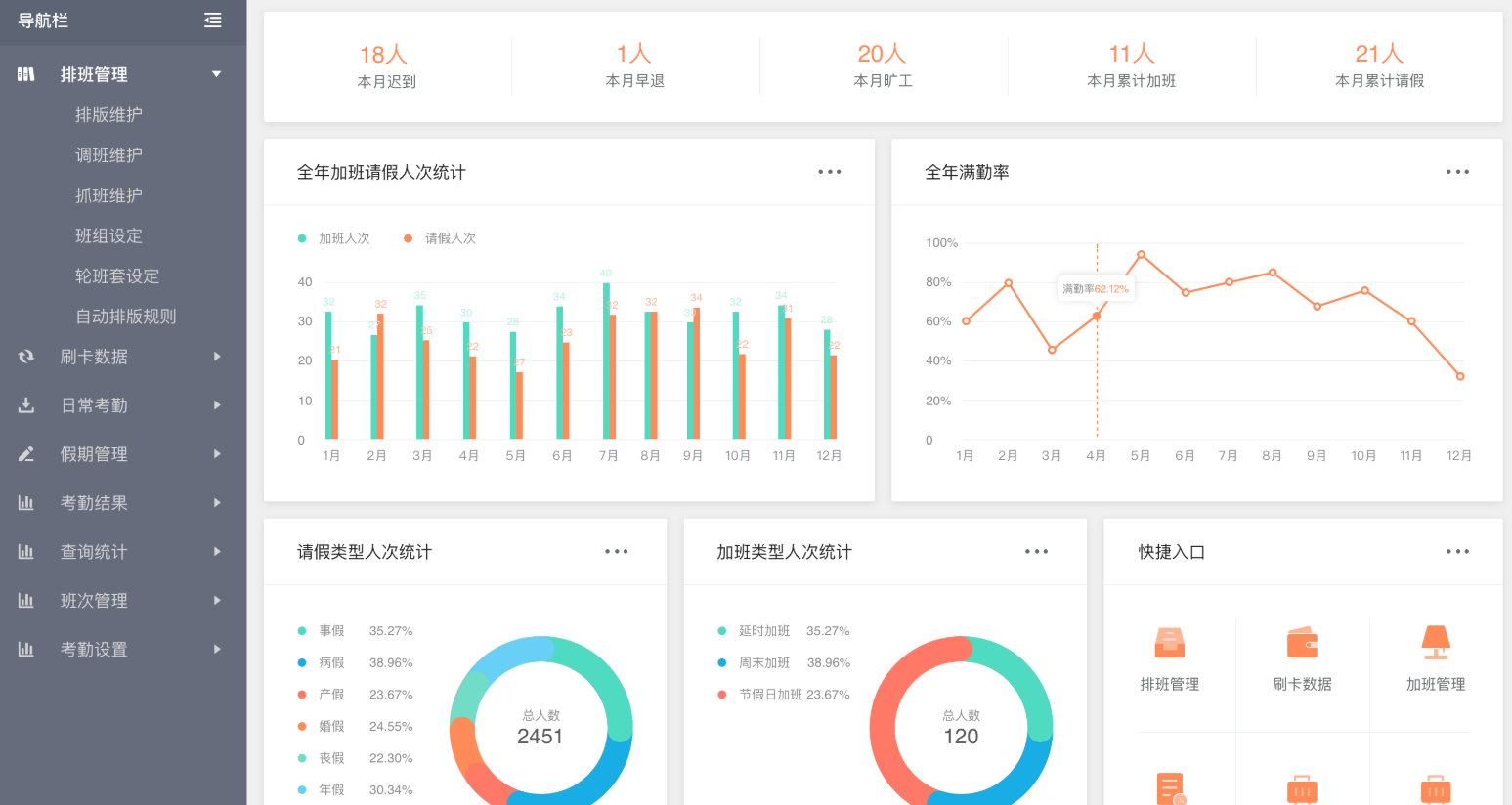This screenshot has width=1512, height=805.
Task: Toggle 加班人次 legend series
Action: pyautogui.click(x=334, y=238)
